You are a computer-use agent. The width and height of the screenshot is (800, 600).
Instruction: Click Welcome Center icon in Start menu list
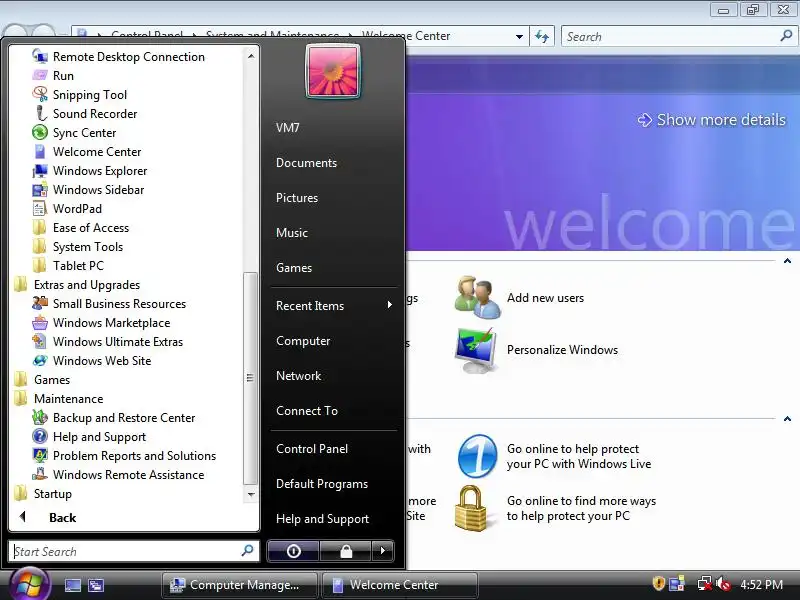click(40, 152)
